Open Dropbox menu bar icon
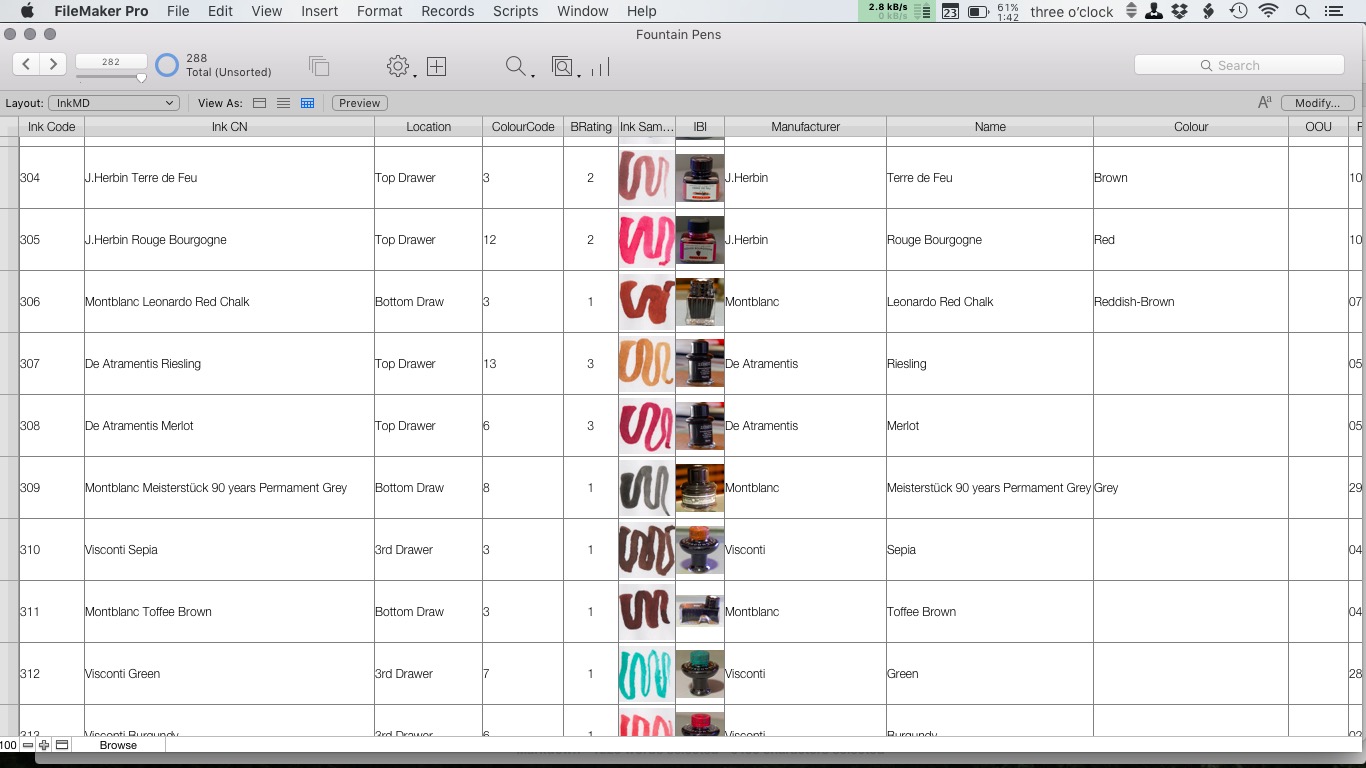The image size is (1366, 768). point(1180,11)
